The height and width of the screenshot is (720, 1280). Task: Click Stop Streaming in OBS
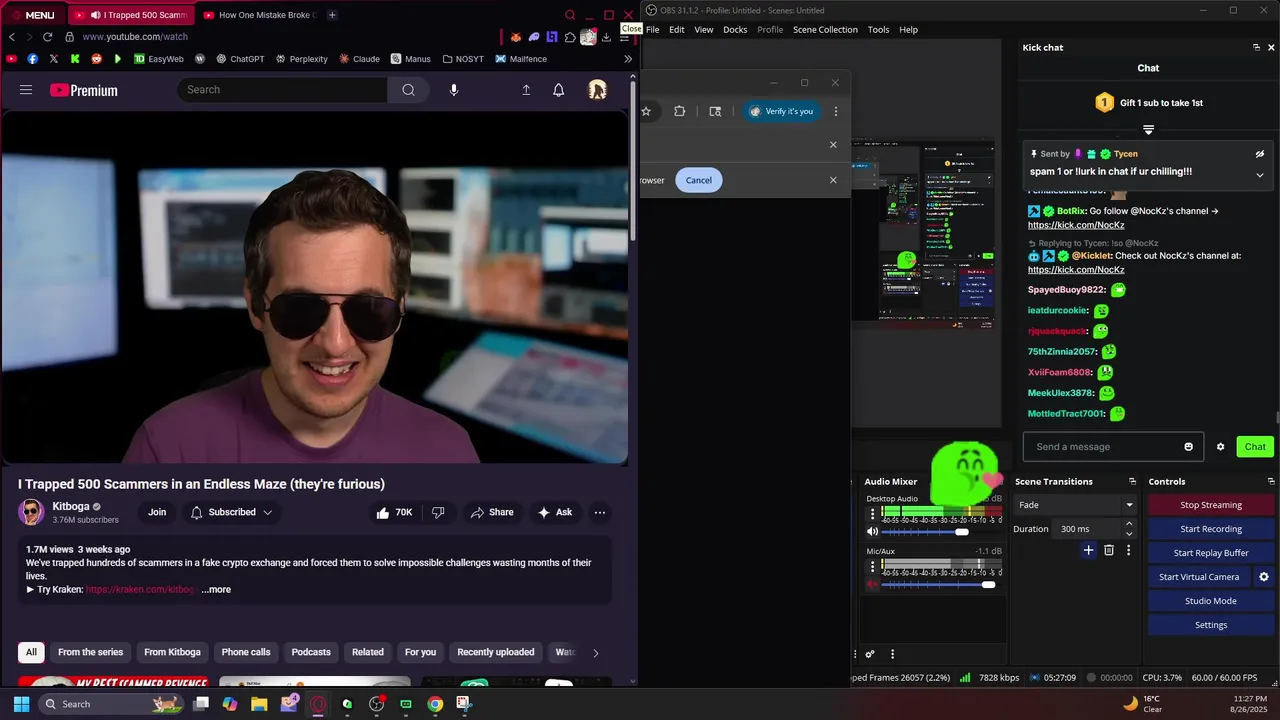(1211, 505)
